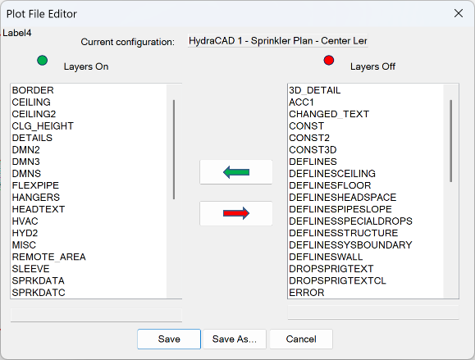This screenshot has height=360, width=475.
Task: Click the text field below Layers On list
Action: click(x=96, y=315)
